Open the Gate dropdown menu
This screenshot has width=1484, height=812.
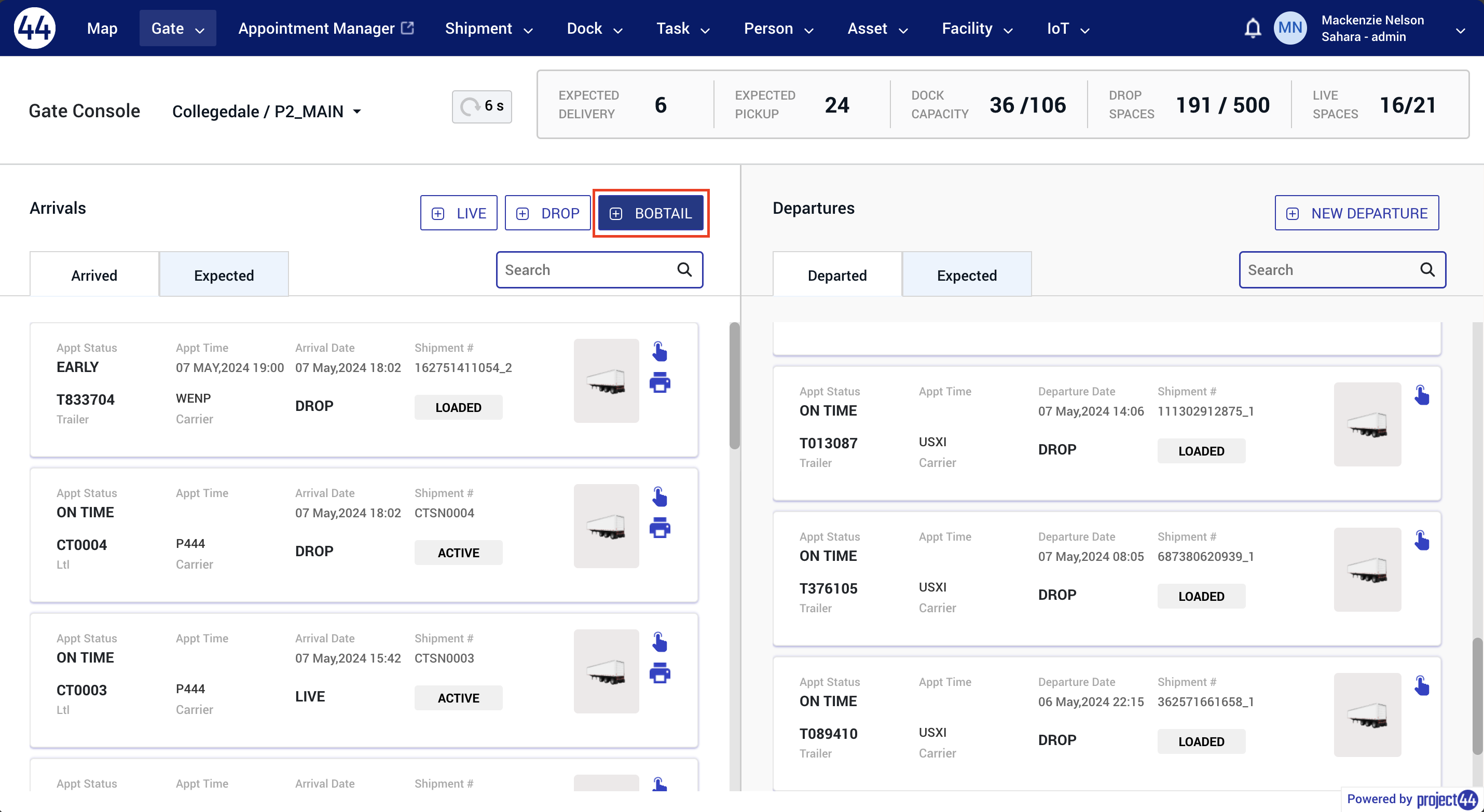(177, 28)
